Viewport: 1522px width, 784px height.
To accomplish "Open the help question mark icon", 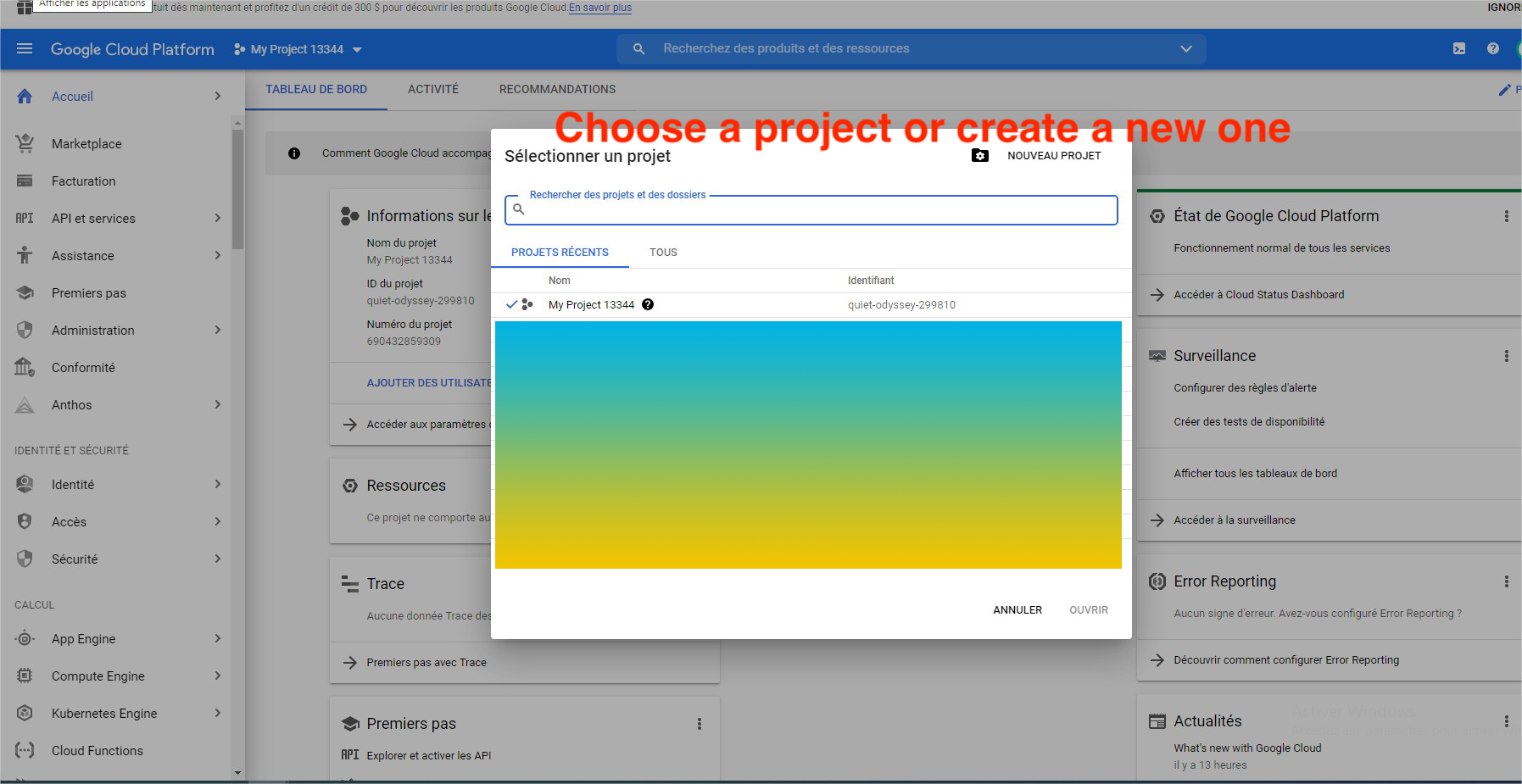I will (x=1493, y=49).
